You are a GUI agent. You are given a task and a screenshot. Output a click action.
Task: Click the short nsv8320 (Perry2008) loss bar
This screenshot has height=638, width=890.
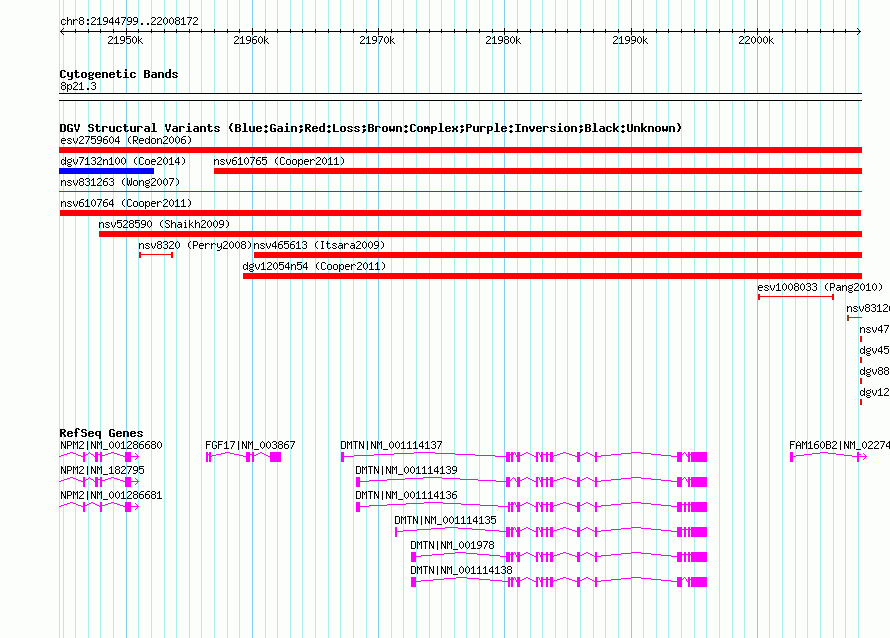pyautogui.click(x=156, y=255)
